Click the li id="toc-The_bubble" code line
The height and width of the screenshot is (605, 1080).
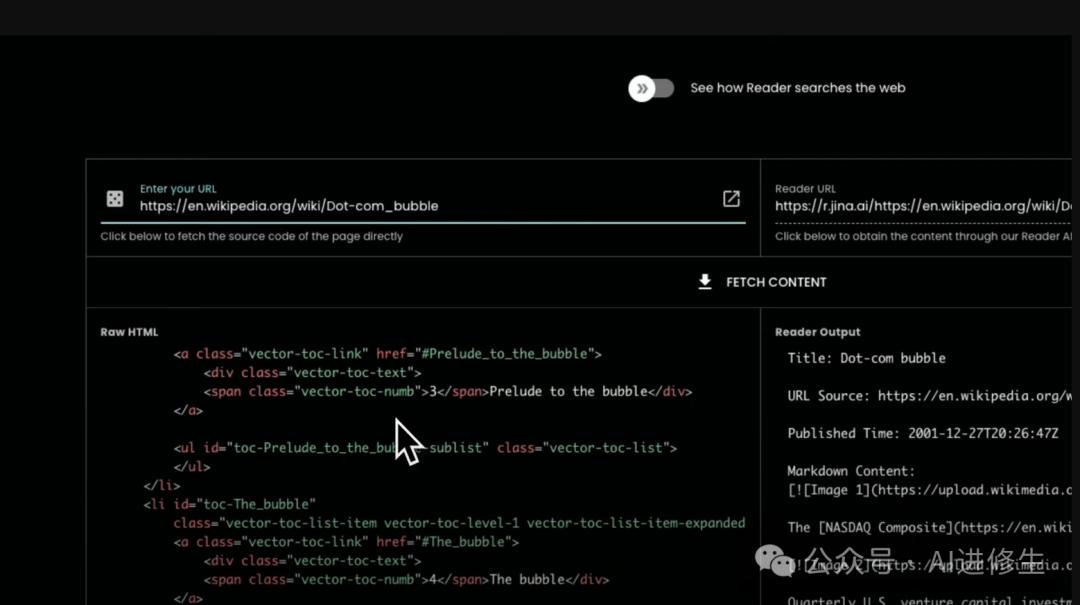229,504
